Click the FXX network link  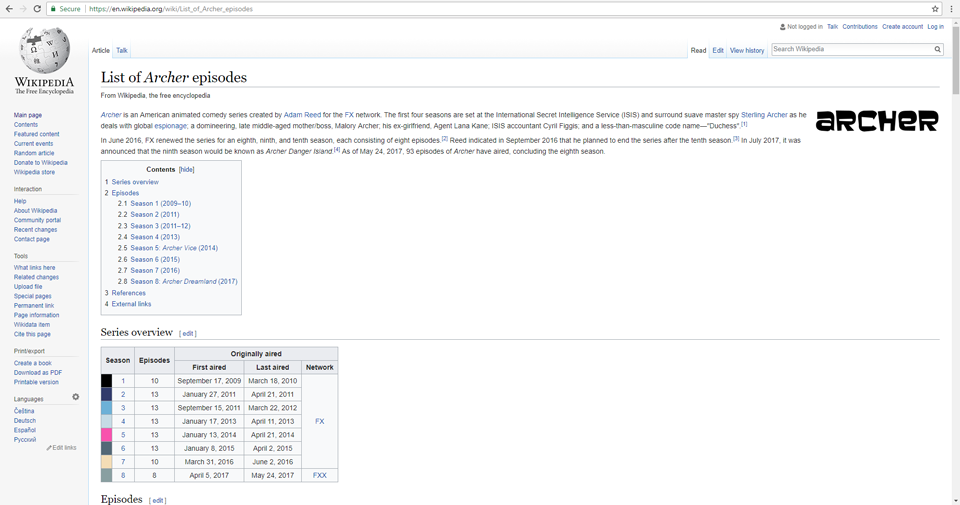coord(320,475)
